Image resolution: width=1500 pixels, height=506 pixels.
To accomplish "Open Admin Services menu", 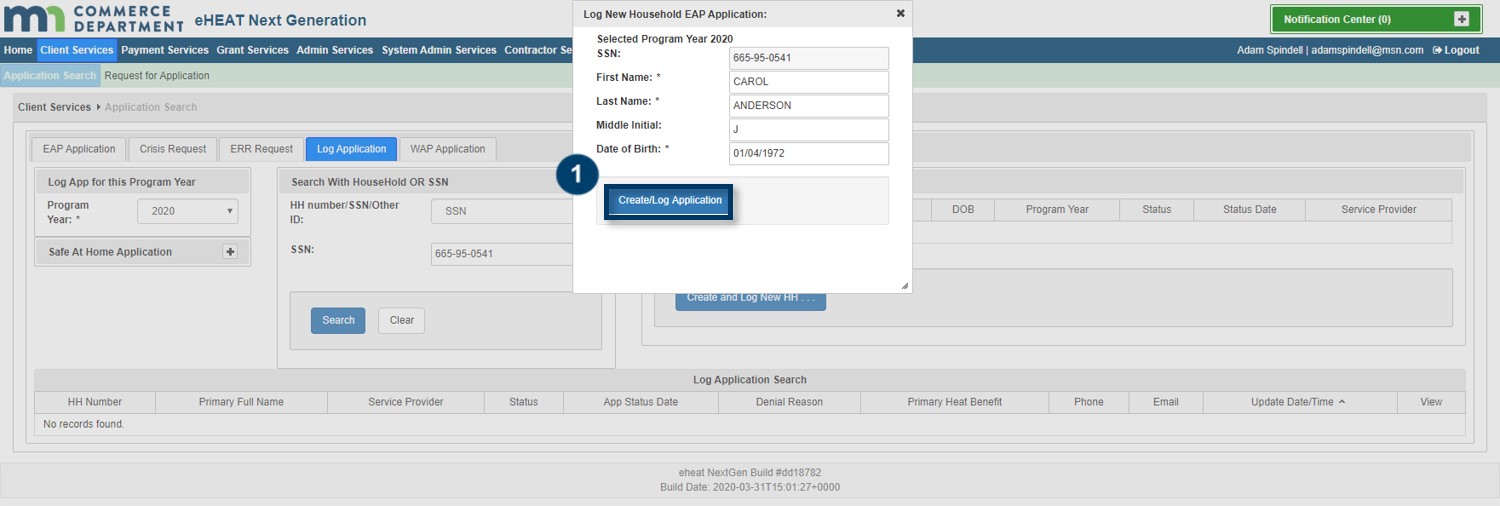I will coord(335,50).
